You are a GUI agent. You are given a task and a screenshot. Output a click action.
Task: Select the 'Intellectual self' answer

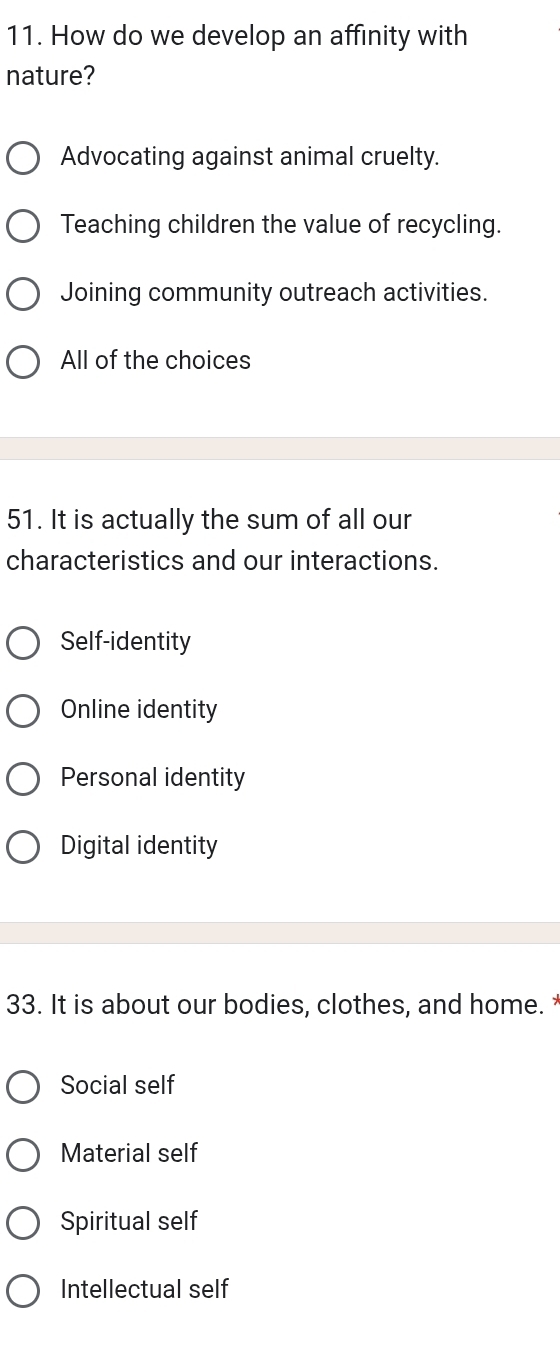24,1291
